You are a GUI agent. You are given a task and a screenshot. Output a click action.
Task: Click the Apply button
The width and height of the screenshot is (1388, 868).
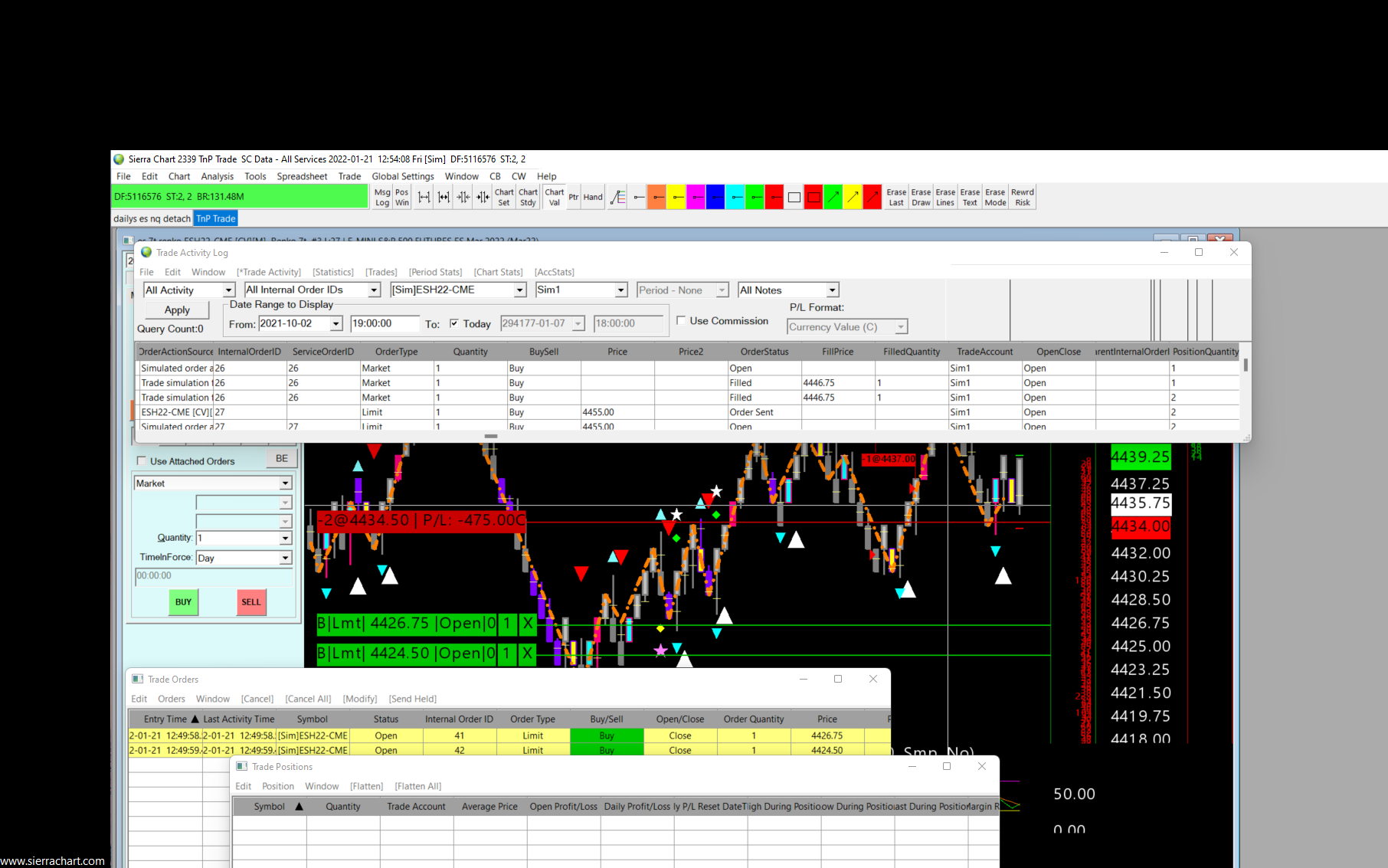[x=177, y=310]
